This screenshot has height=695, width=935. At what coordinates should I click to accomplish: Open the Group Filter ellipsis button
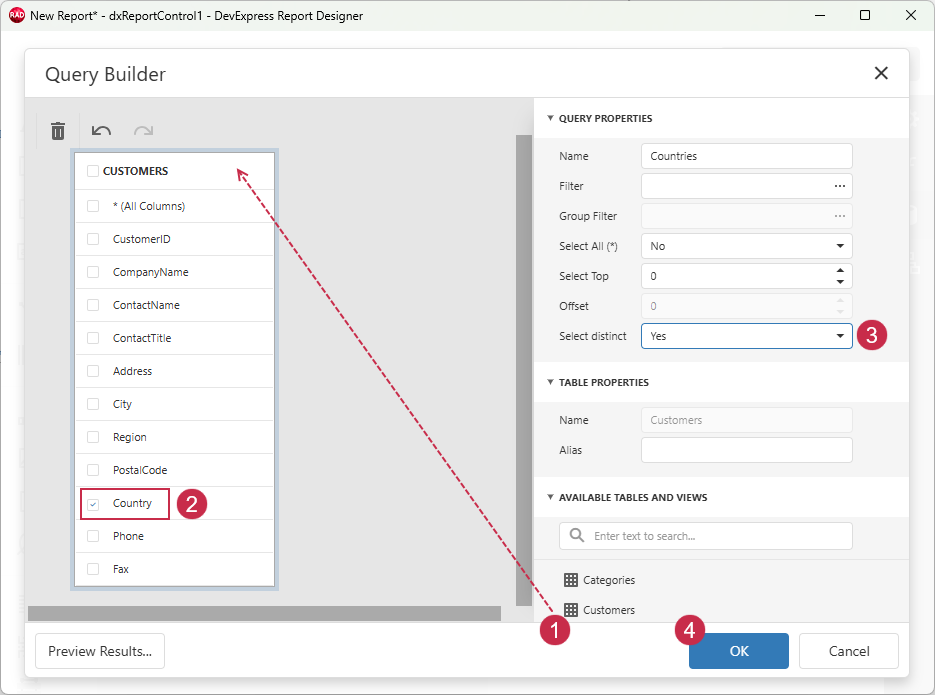point(840,216)
